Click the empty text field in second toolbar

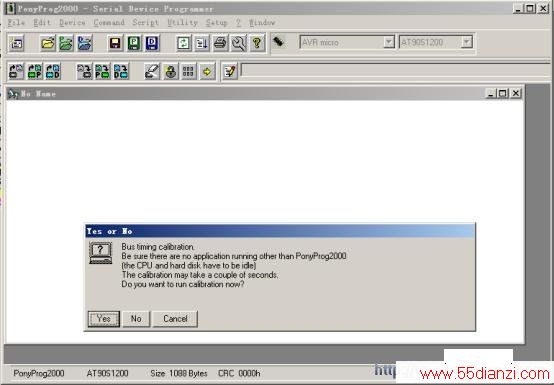click(x=396, y=70)
